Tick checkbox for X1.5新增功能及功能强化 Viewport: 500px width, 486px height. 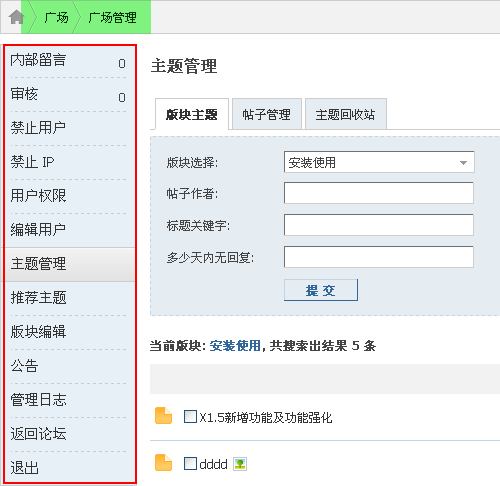(x=190, y=417)
